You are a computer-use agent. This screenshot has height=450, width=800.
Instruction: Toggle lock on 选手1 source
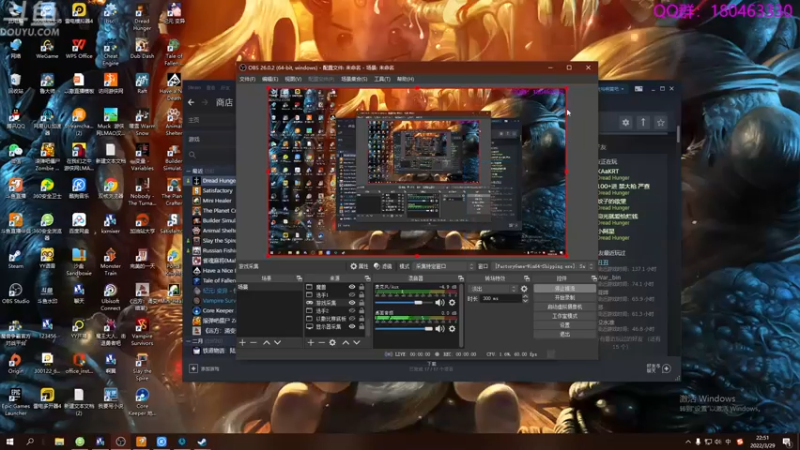coord(362,295)
